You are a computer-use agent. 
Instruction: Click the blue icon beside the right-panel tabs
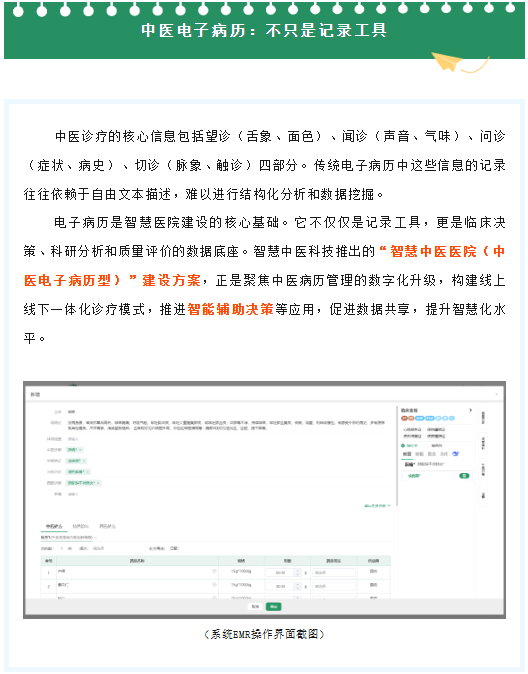click(456, 454)
